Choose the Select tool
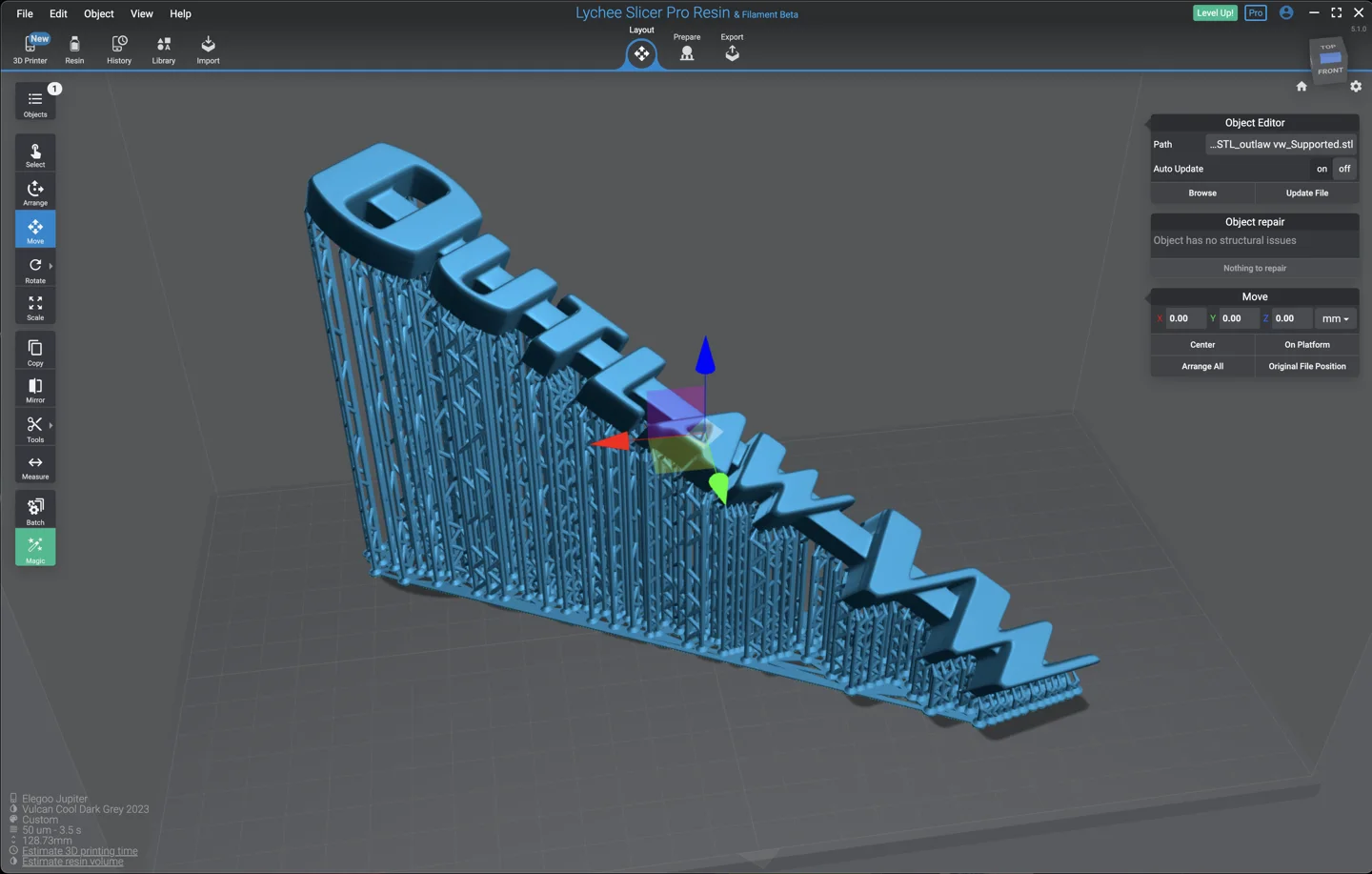This screenshot has height=874, width=1372. (x=35, y=154)
